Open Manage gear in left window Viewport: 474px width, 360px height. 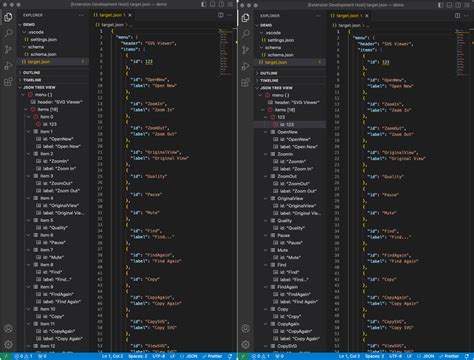point(8,345)
